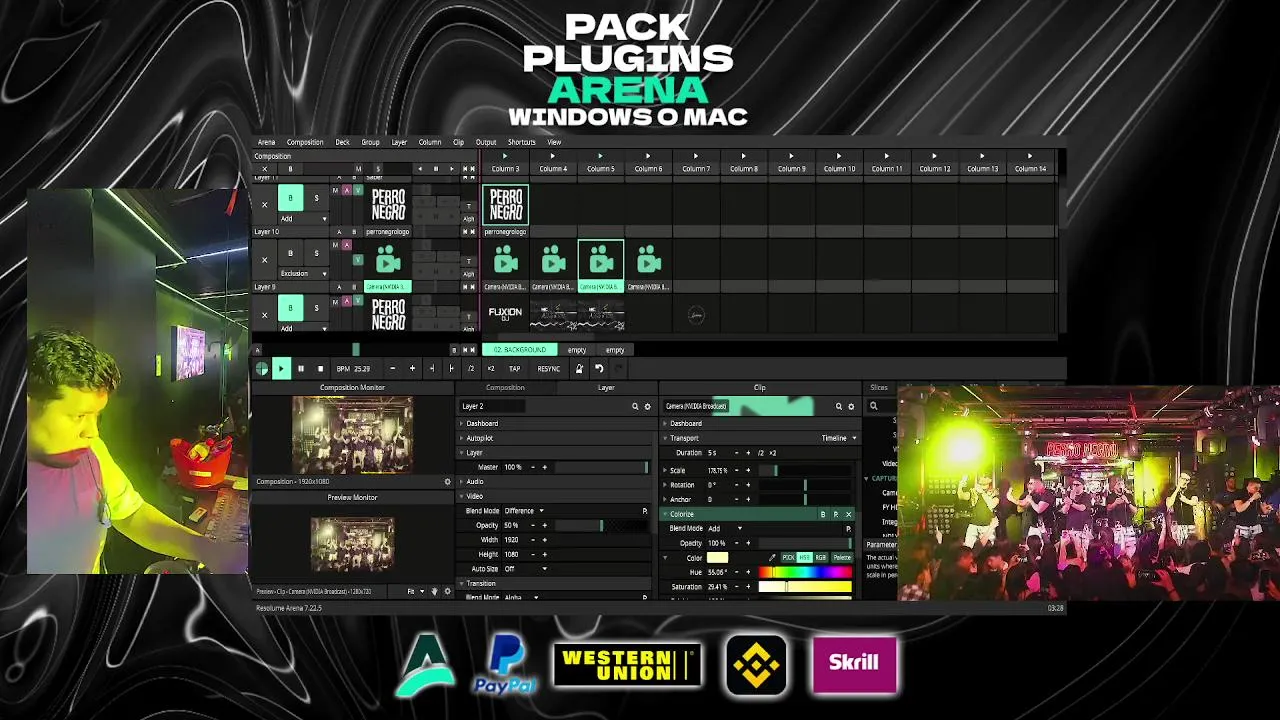Image resolution: width=1280 pixels, height=720 pixels.
Task: Toggle Bypass B on the Colorize effect
Action: tap(823, 514)
